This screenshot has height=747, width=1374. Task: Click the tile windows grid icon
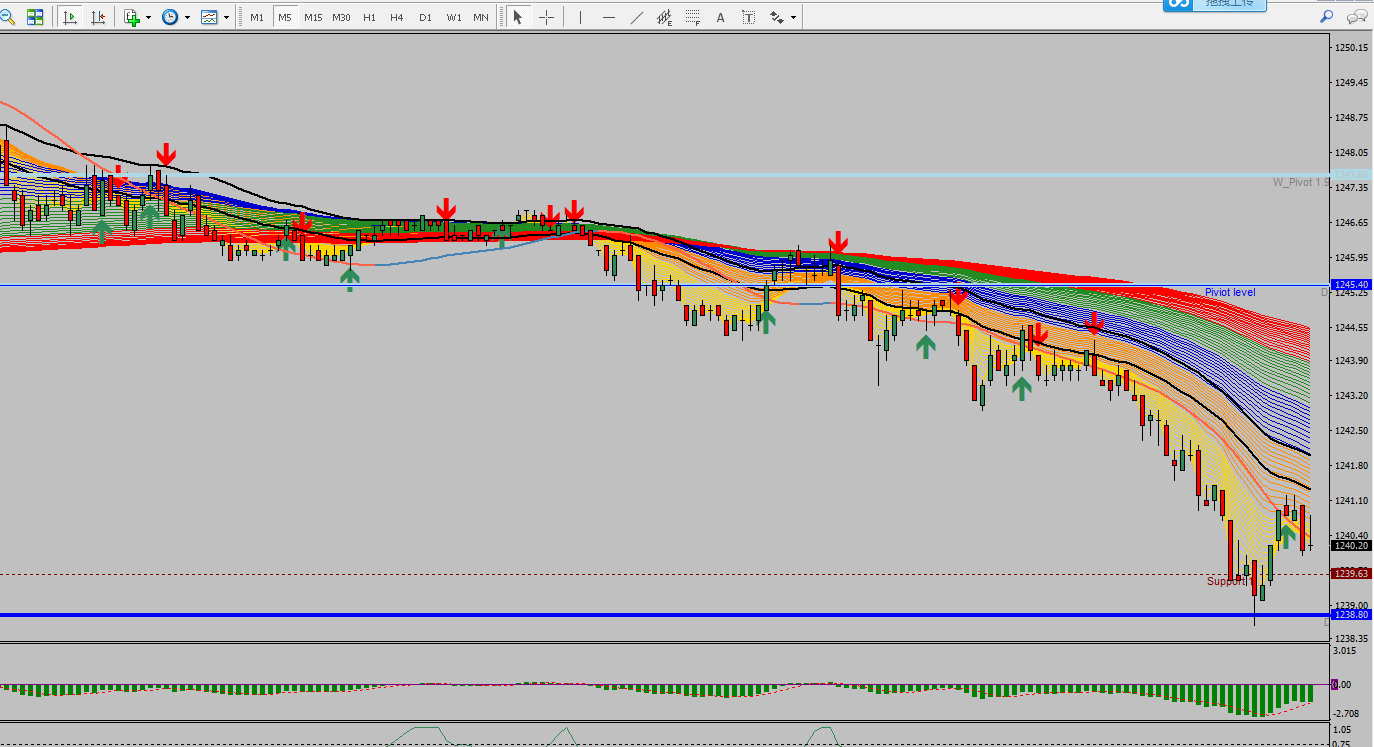tap(35, 17)
